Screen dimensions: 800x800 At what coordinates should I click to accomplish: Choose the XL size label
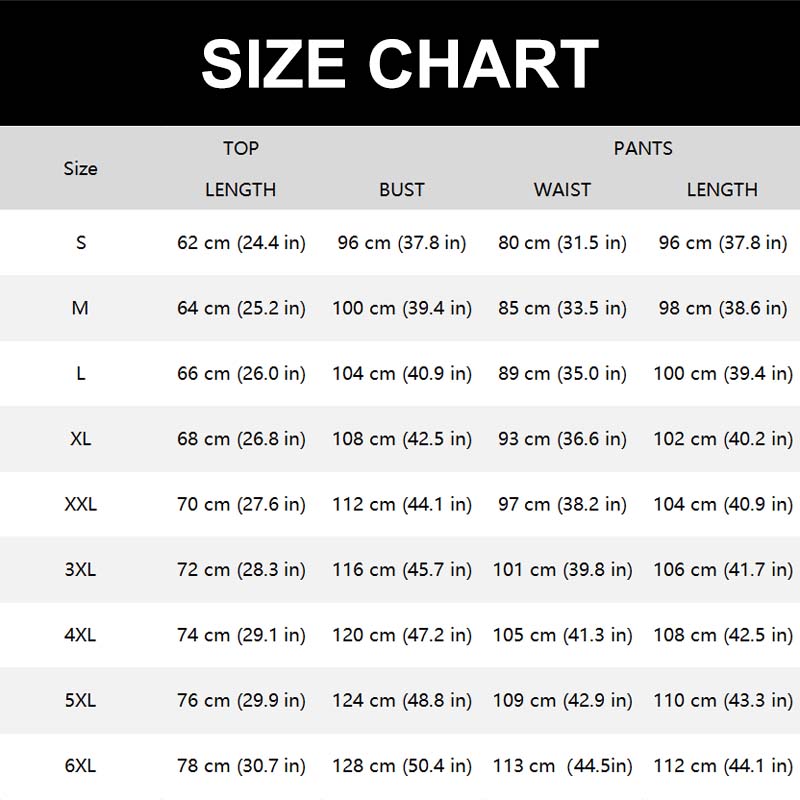pyautogui.click(x=81, y=439)
